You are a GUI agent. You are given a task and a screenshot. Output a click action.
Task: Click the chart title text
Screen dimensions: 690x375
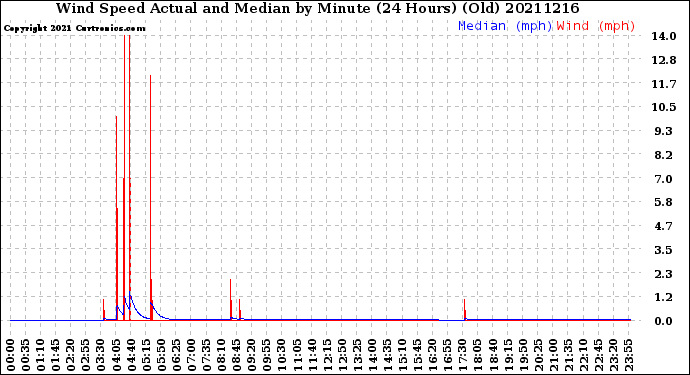(318, 8)
